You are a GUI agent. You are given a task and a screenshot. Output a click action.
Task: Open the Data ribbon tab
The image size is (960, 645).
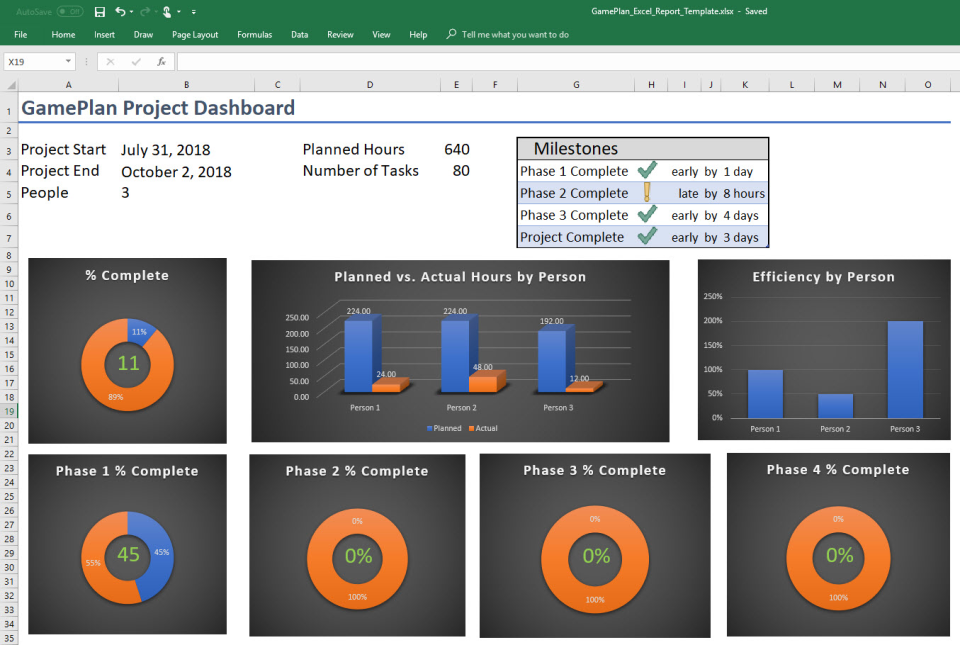tap(299, 34)
